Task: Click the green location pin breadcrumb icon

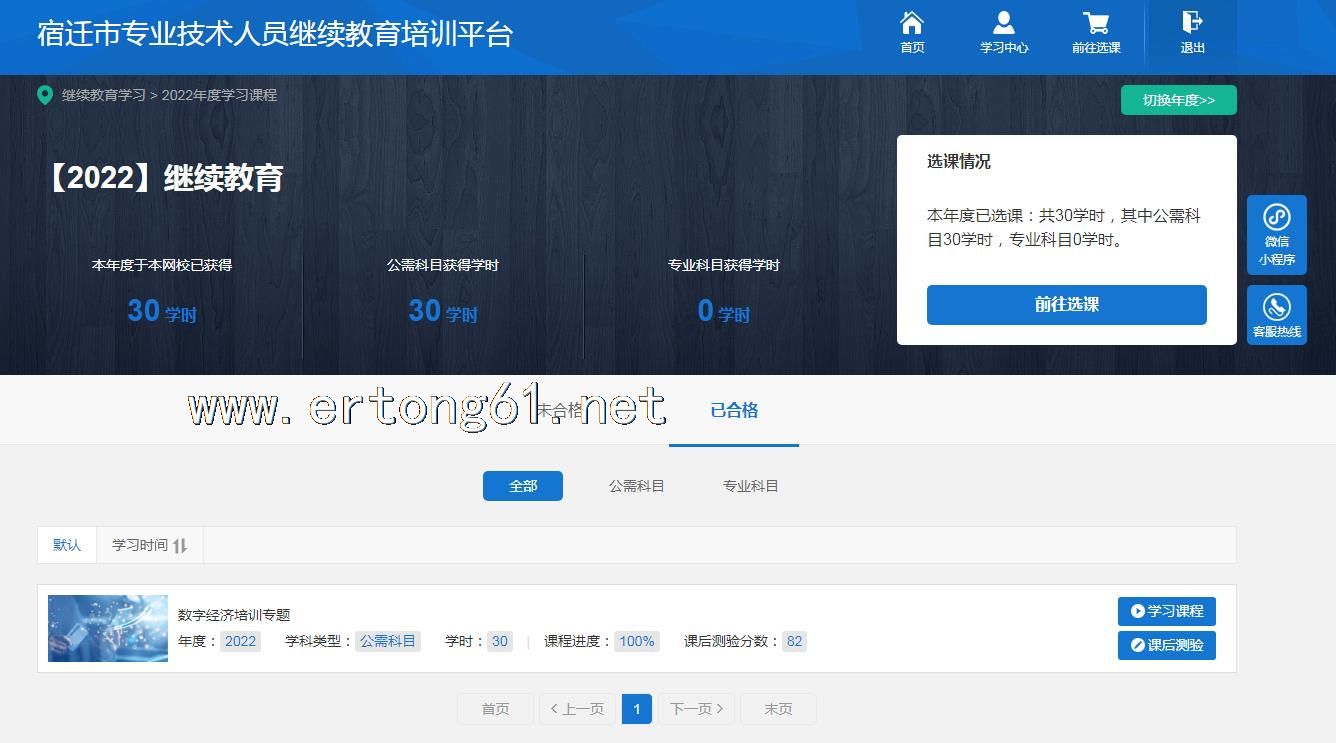Action: coord(45,96)
